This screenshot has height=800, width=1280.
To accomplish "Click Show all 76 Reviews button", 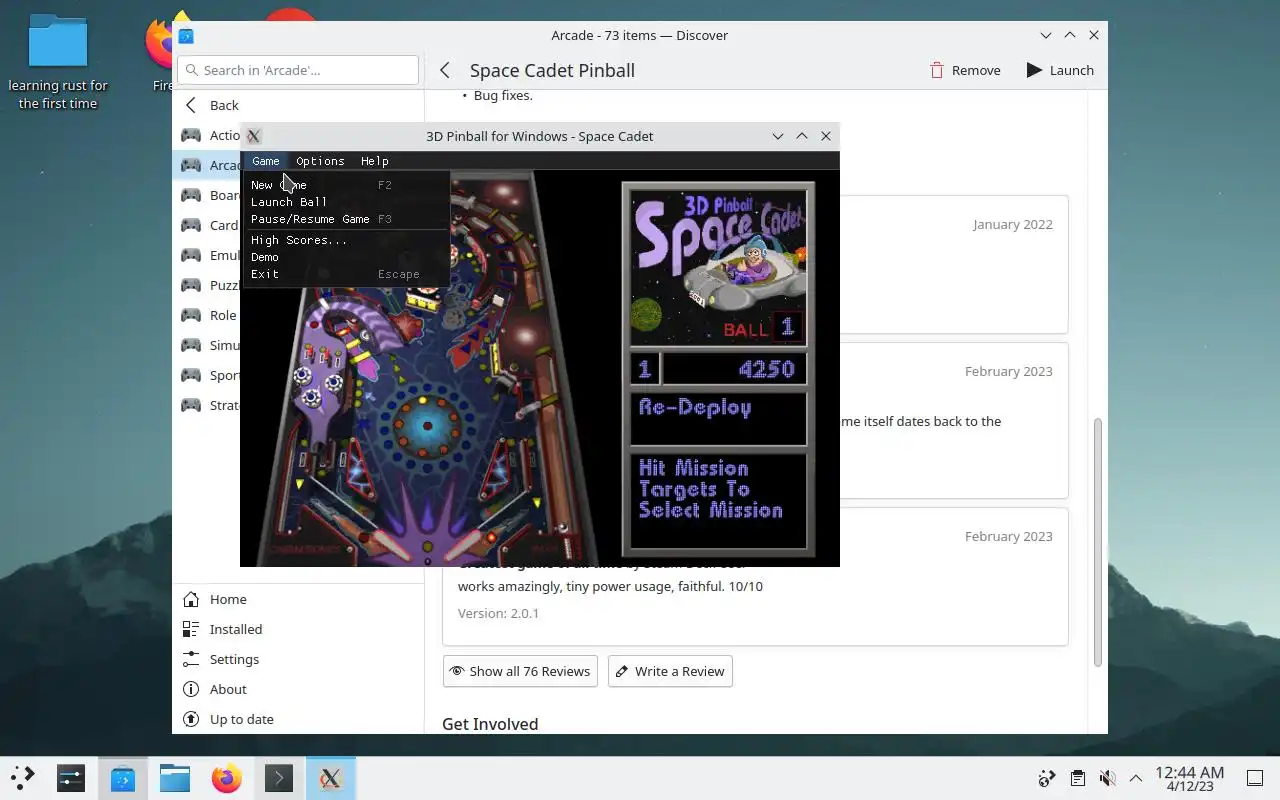I will tap(520, 671).
